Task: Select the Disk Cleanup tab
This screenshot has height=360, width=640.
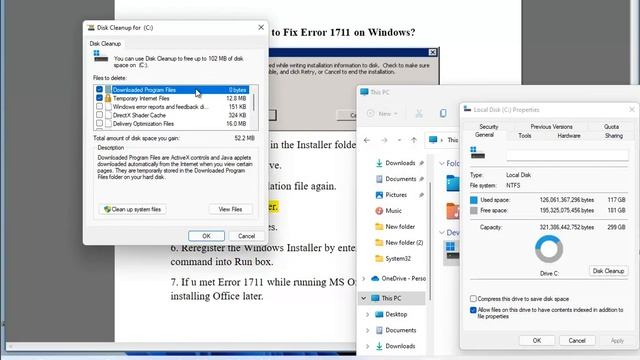Action: (x=105, y=44)
